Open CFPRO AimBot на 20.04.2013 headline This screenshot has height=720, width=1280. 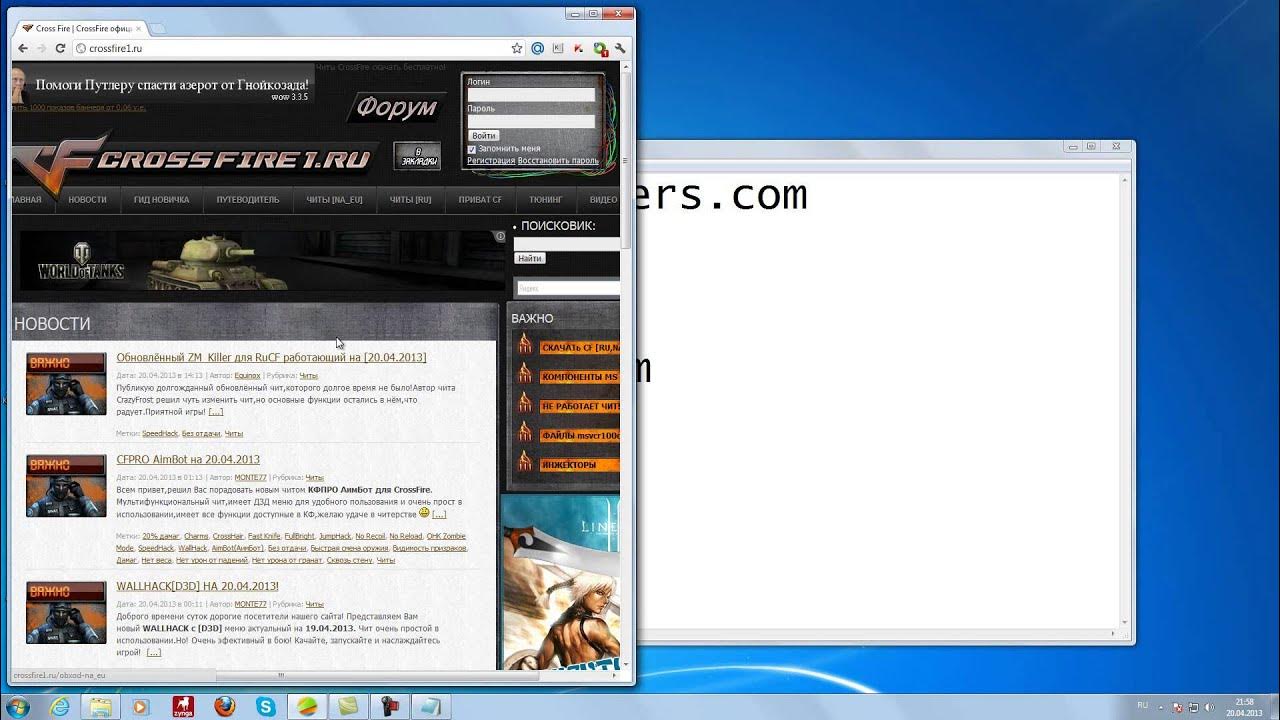(x=188, y=460)
